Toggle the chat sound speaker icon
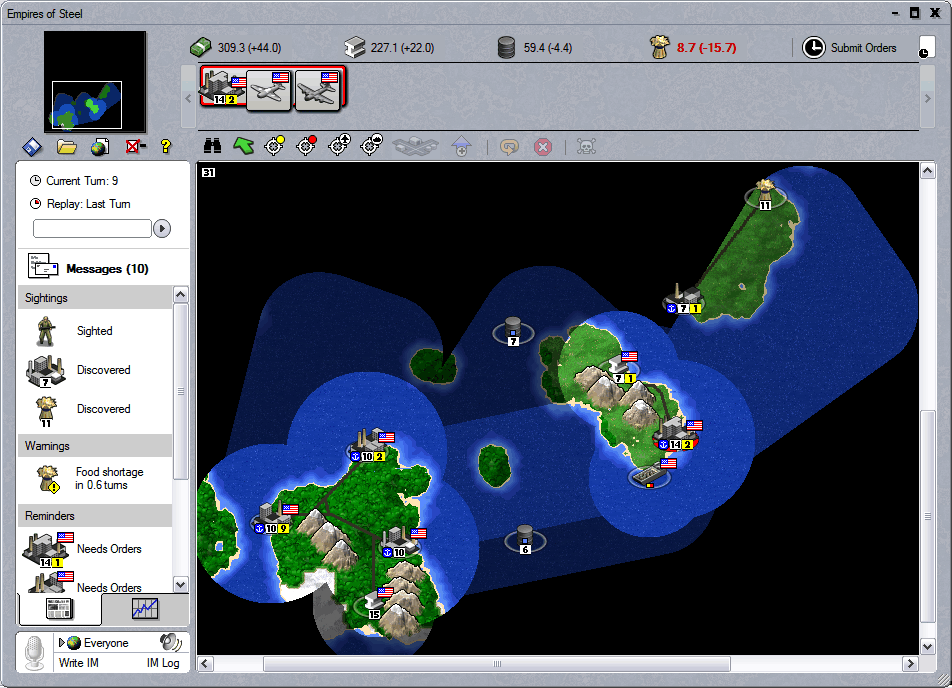Viewport: 952px width, 688px height. [170, 642]
